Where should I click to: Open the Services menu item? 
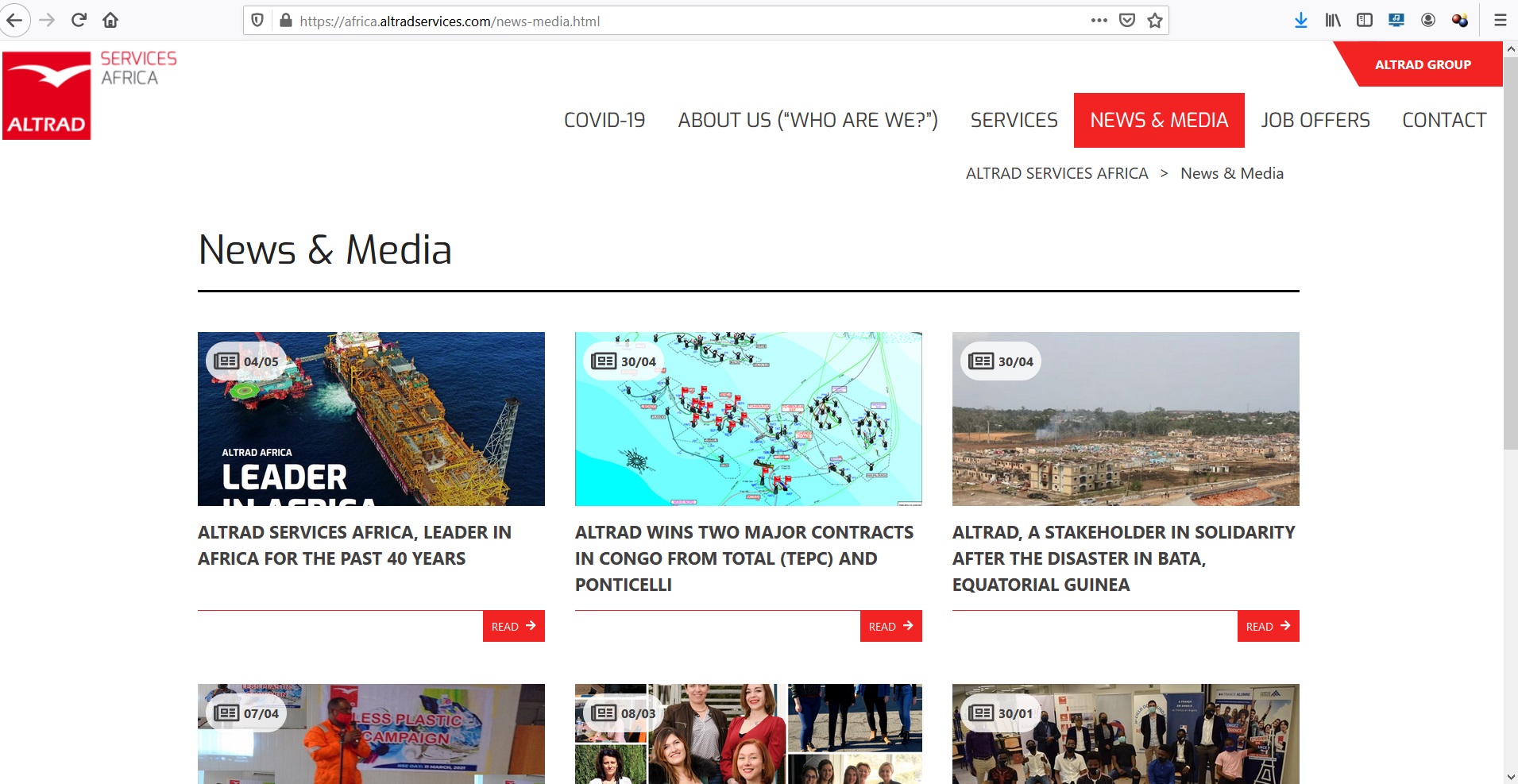click(1014, 120)
